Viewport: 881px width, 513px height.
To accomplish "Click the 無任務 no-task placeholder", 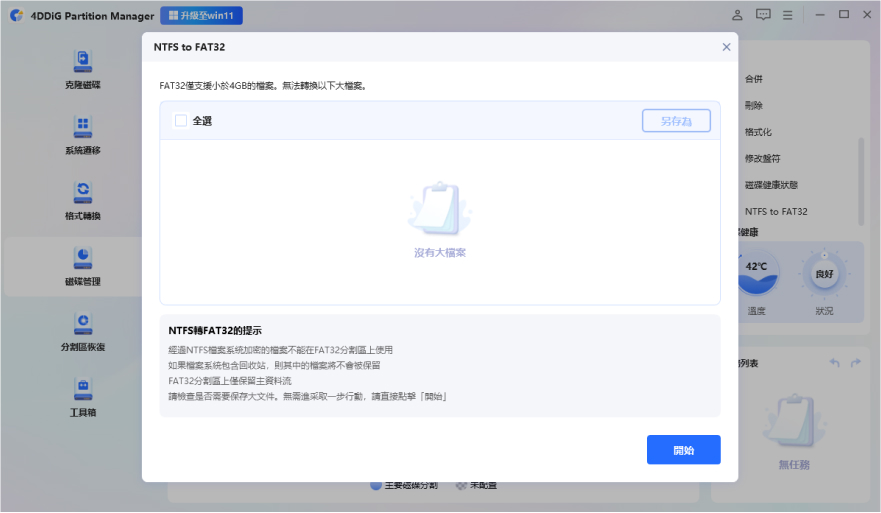I will (x=794, y=465).
